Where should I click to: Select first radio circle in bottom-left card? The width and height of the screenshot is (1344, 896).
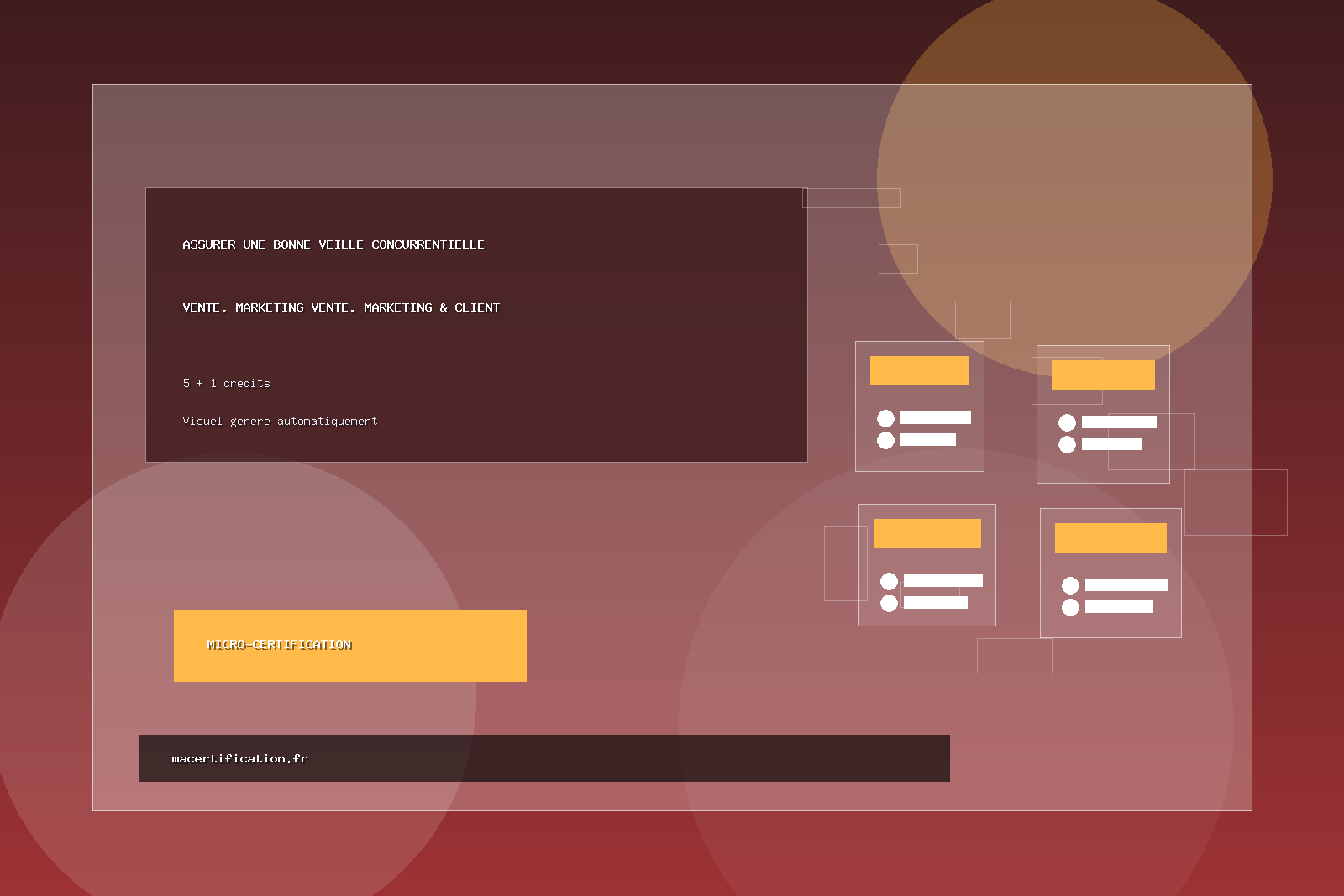point(889,581)
